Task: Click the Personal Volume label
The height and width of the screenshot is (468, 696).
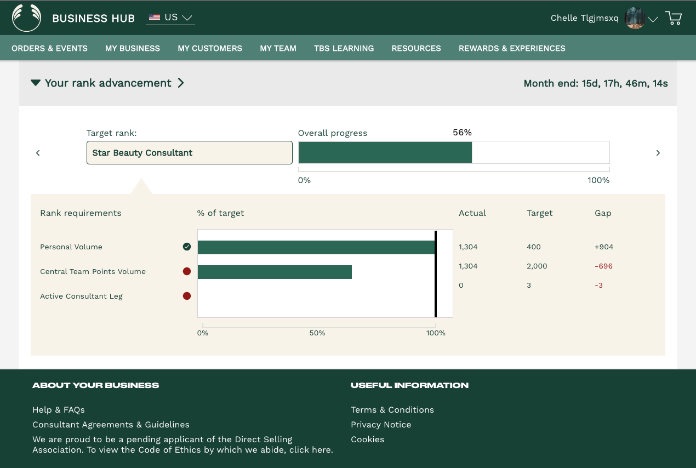Action: click(x=71, y=247)
